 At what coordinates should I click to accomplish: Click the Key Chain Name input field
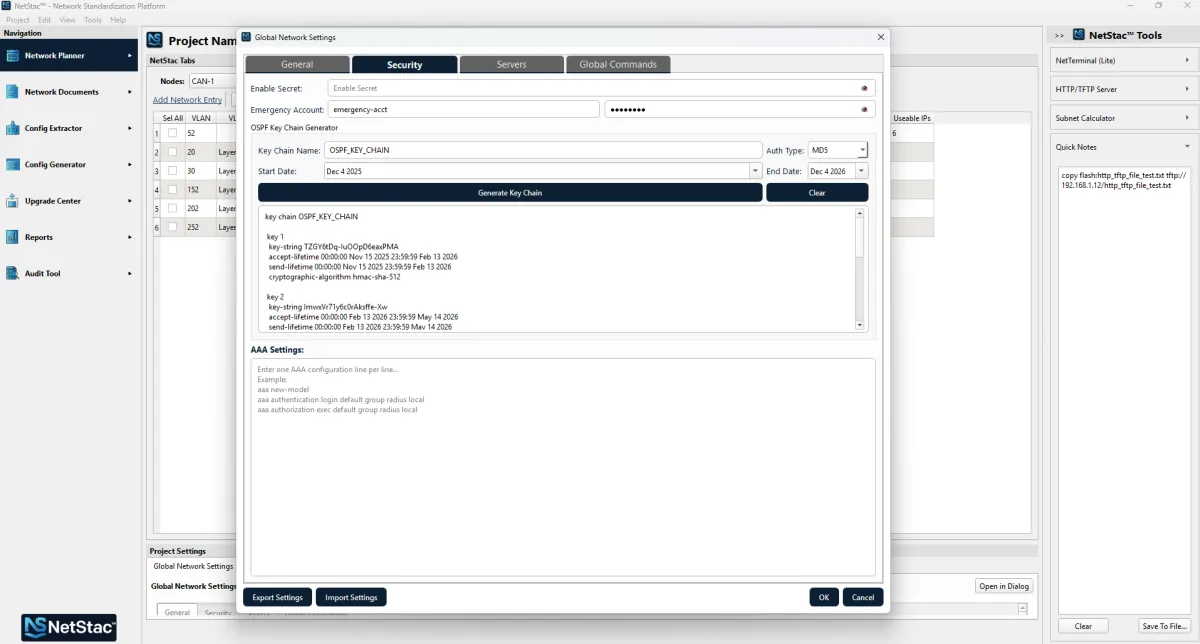[543, 150]
